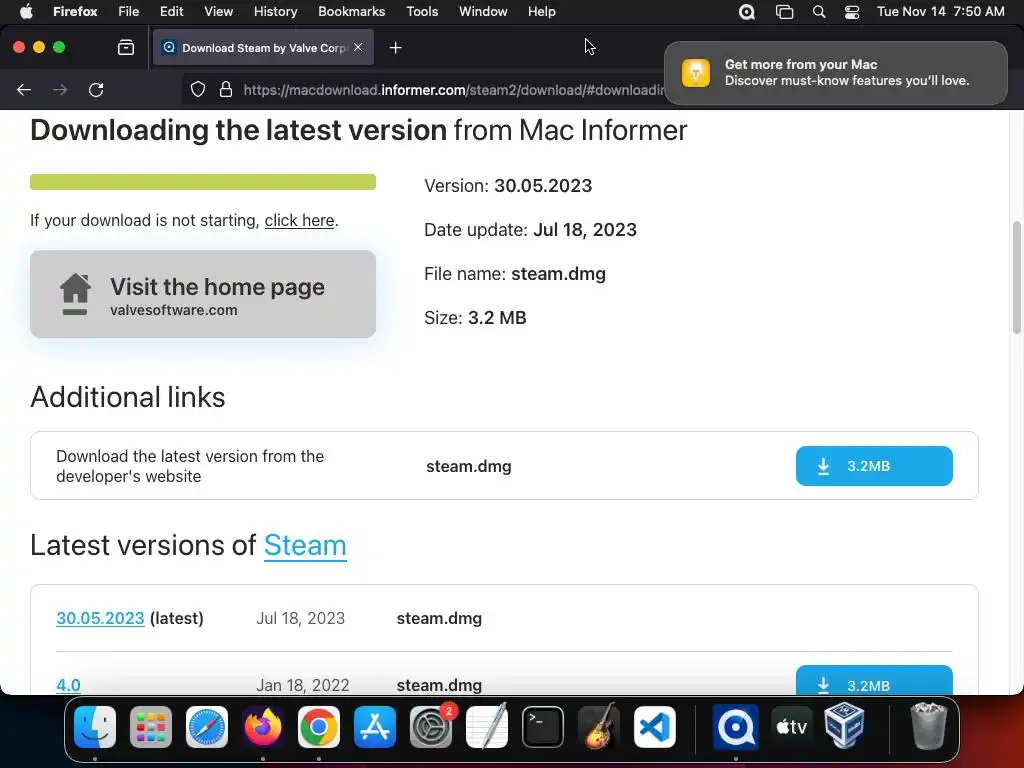Click the page's vertical scrollbar
1024x768 pixels.
click(x=1016, y=278)
